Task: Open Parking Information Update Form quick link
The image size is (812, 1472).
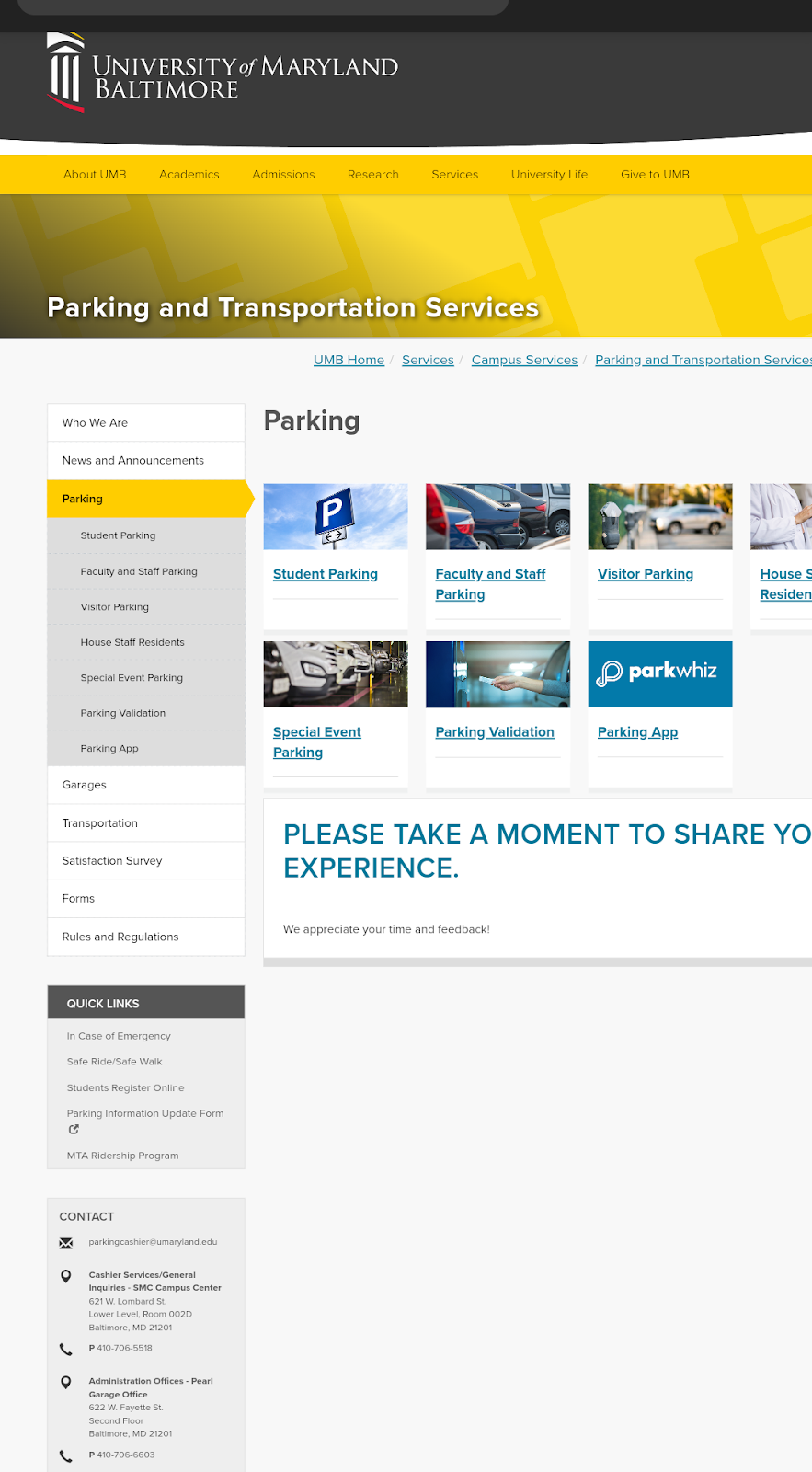Action: (145, 1113)
